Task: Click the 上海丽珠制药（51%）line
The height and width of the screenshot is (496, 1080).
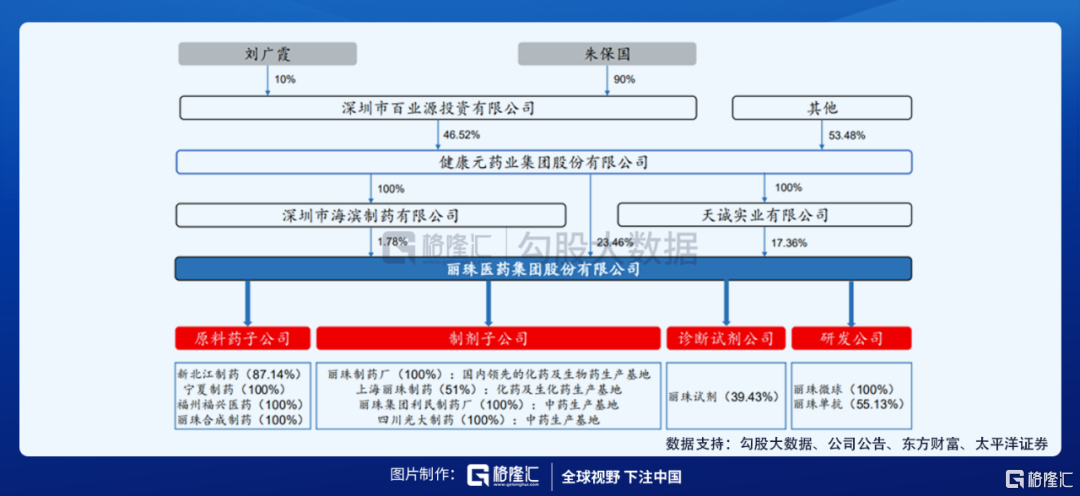Action: click(x=488, y=389)
